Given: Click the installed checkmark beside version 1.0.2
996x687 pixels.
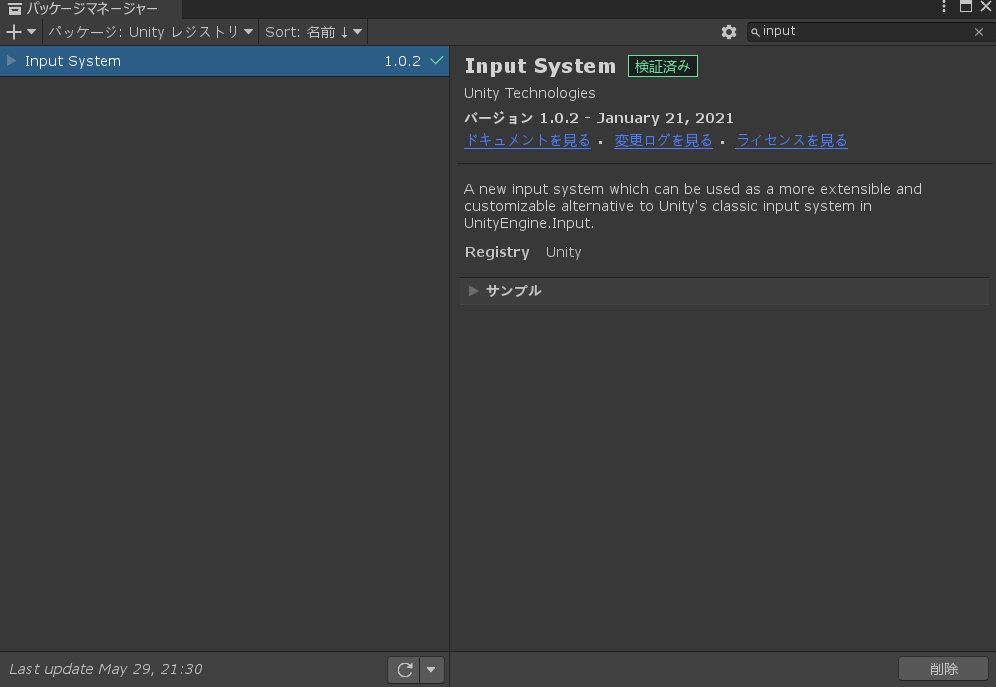Looking at the screenshot, I should tap(436, 61).
